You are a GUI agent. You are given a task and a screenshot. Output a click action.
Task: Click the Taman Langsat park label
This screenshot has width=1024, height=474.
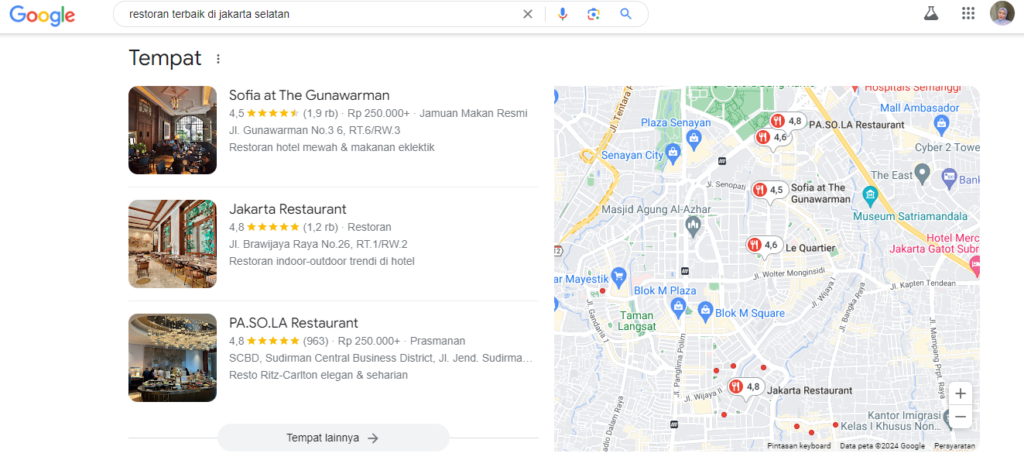[x=639, y=321]
